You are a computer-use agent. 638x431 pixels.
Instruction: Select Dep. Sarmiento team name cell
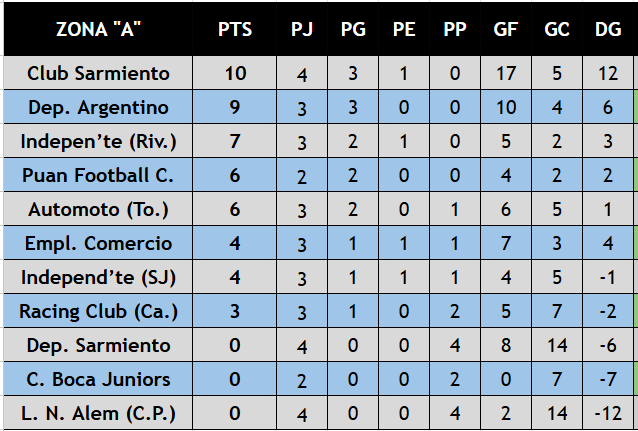(x=98, y=345)
